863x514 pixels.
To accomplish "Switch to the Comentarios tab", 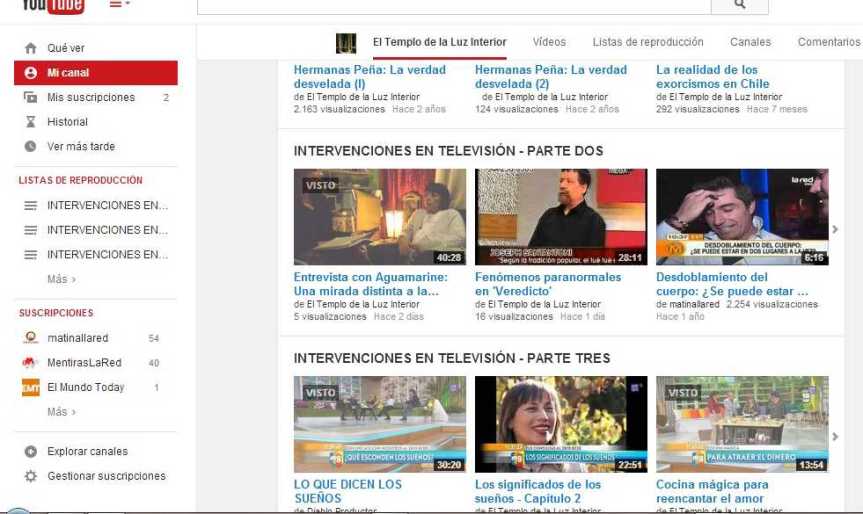I will (829, 42).
